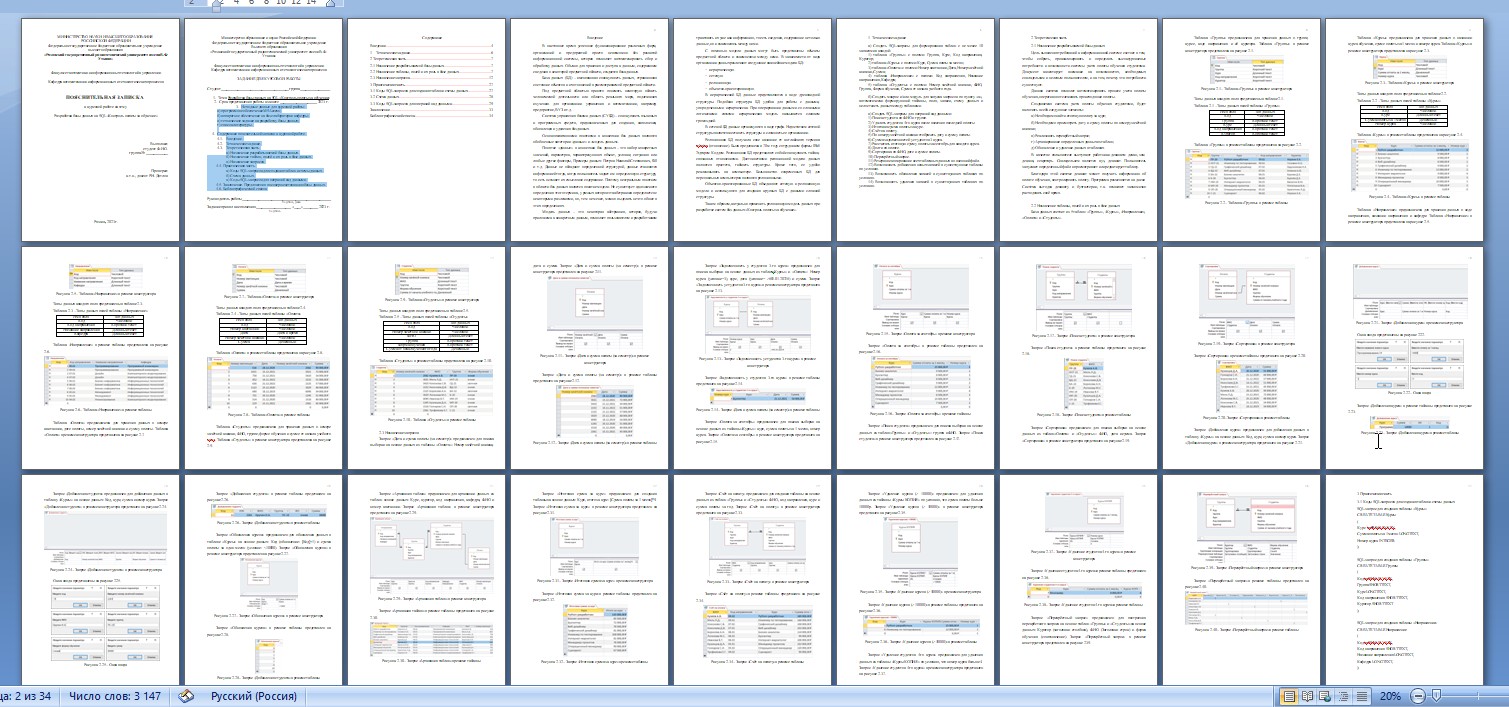Click the title page thumbnail
The image size is (1509, 707).
pyautogui.click(x=98, y=128)
